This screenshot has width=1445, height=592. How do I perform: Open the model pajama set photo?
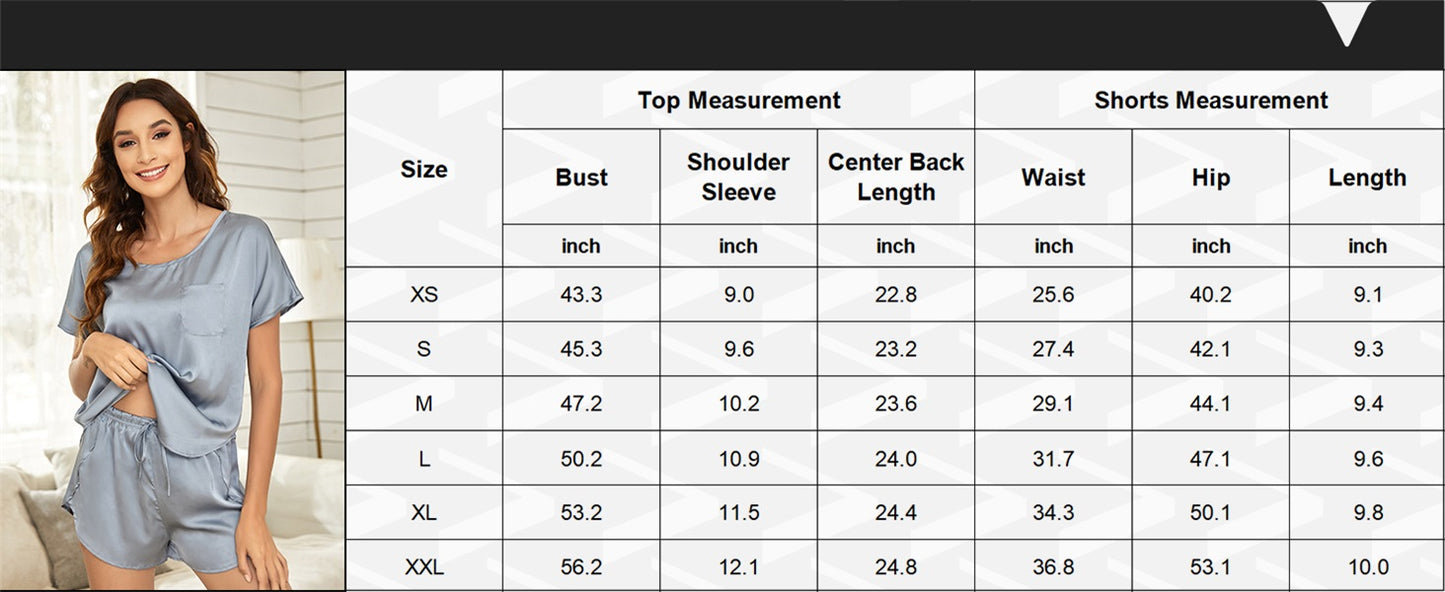click(x=173, y=330)
